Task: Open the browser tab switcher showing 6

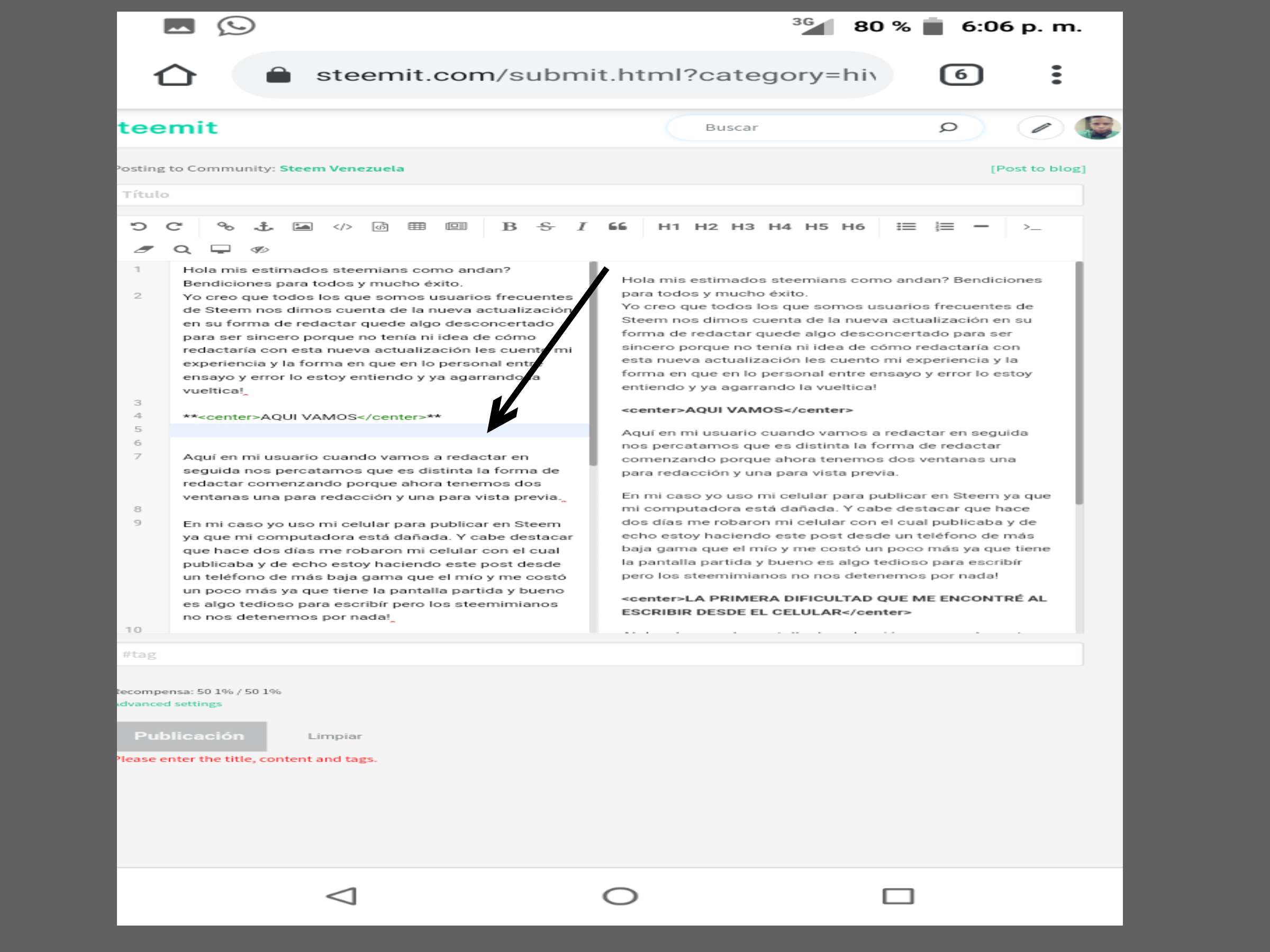Action: coord(961,75)
